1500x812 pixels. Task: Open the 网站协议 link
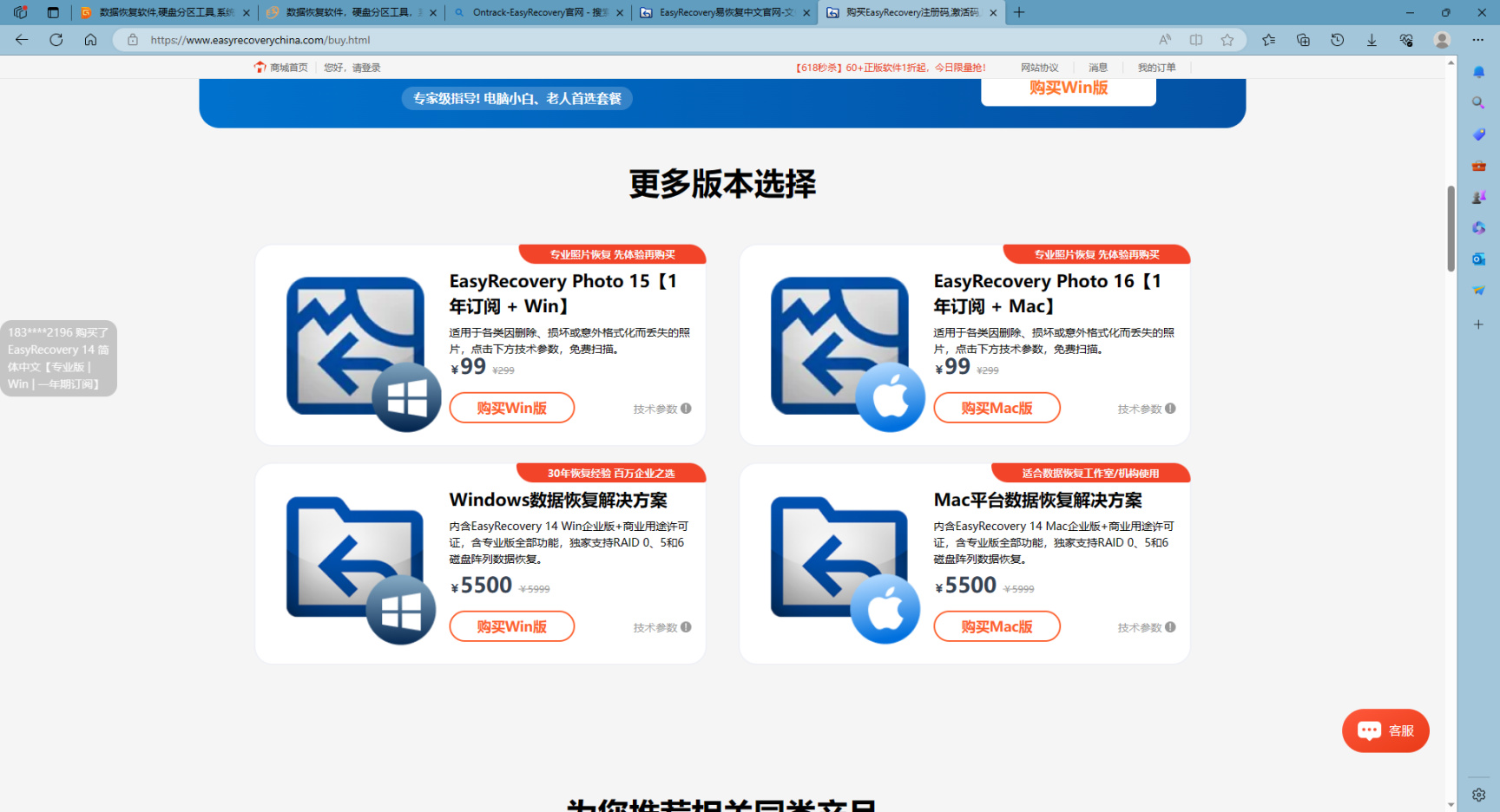pyautogui.click(x=1040, y=68)
